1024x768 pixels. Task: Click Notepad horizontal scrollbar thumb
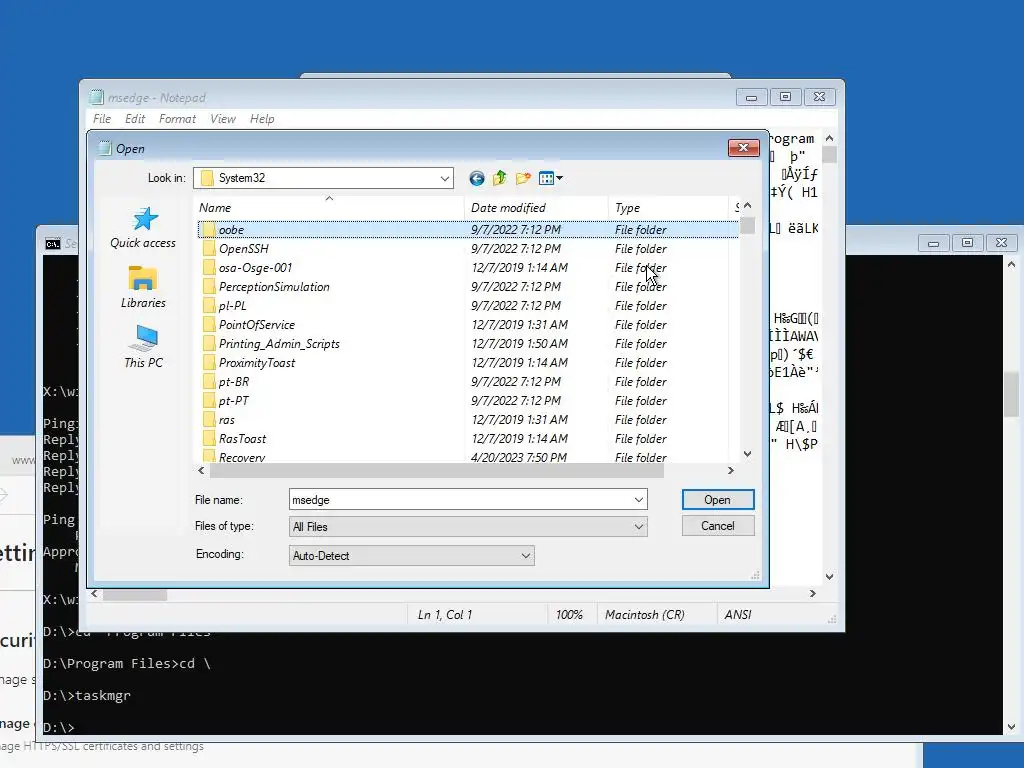coord(135,594)
